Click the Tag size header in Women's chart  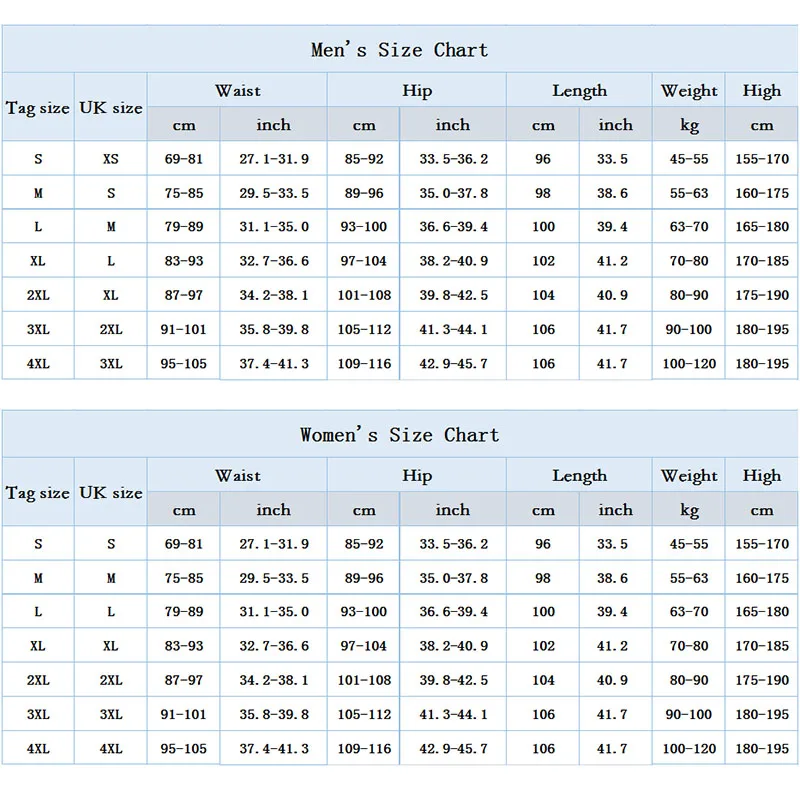(38, 493)
